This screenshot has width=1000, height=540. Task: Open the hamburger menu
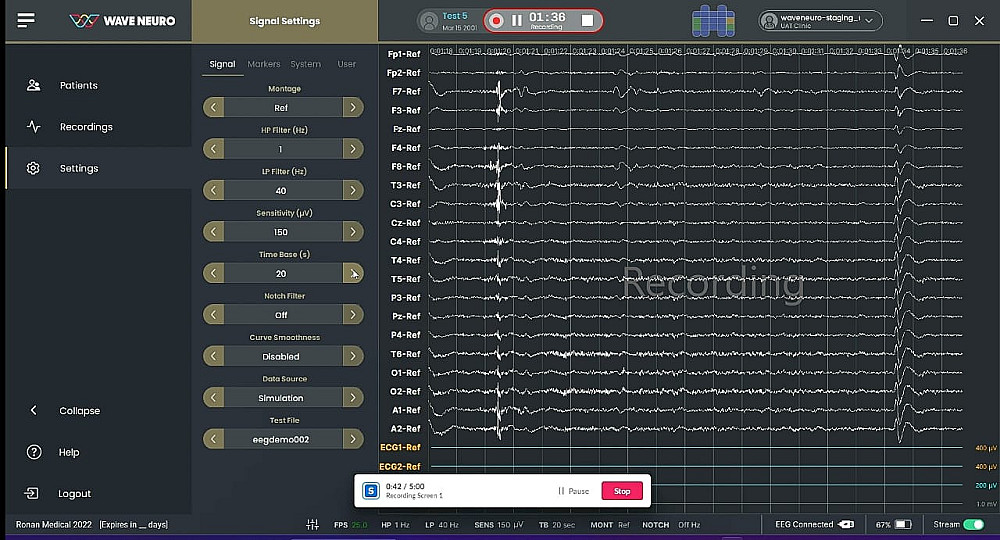(x=26, y=20)
